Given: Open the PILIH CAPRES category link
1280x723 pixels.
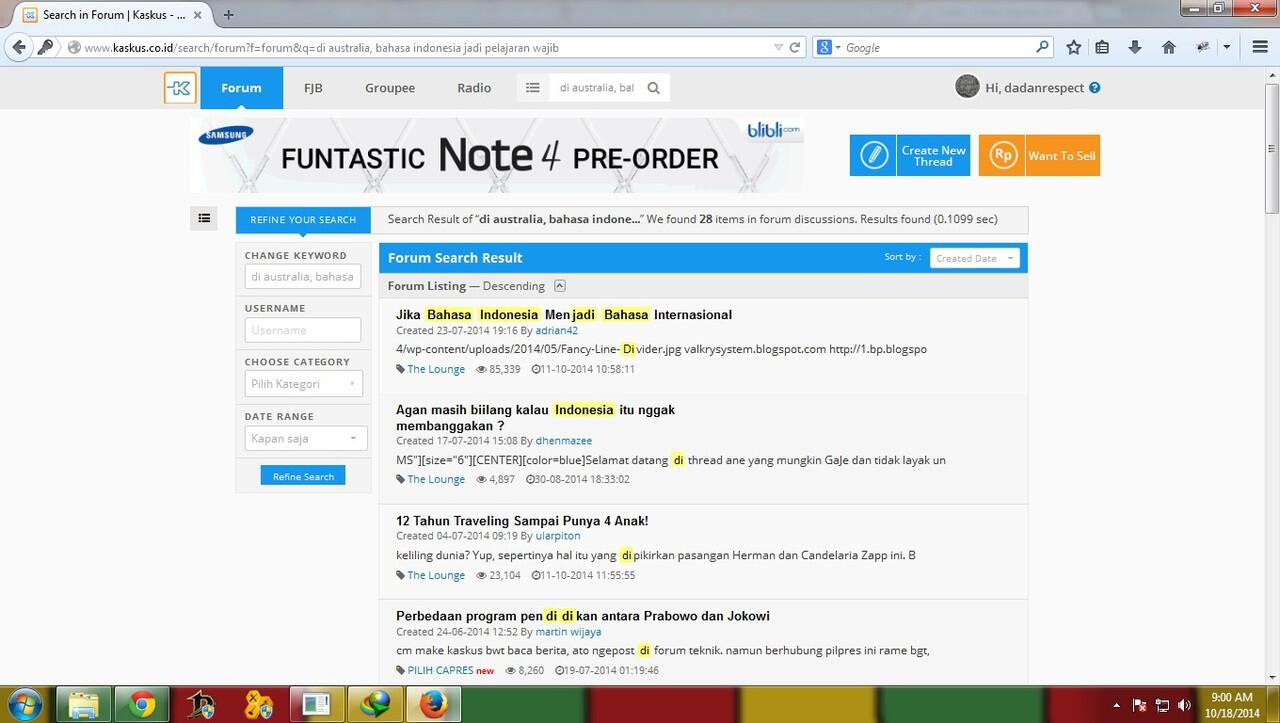Looking at the screenshot, I should click(x=440, y=670).
